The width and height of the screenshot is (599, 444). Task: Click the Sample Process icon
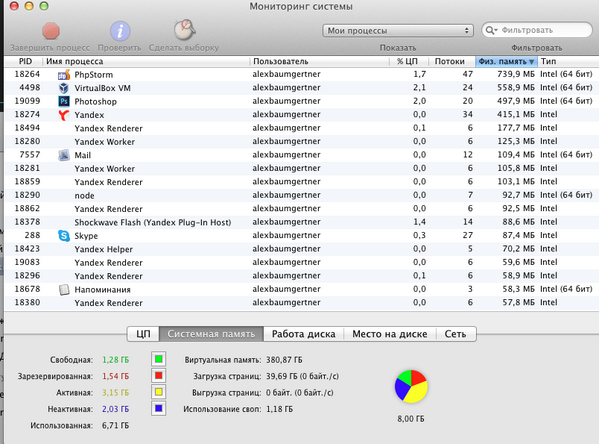[x=185, y=30]
